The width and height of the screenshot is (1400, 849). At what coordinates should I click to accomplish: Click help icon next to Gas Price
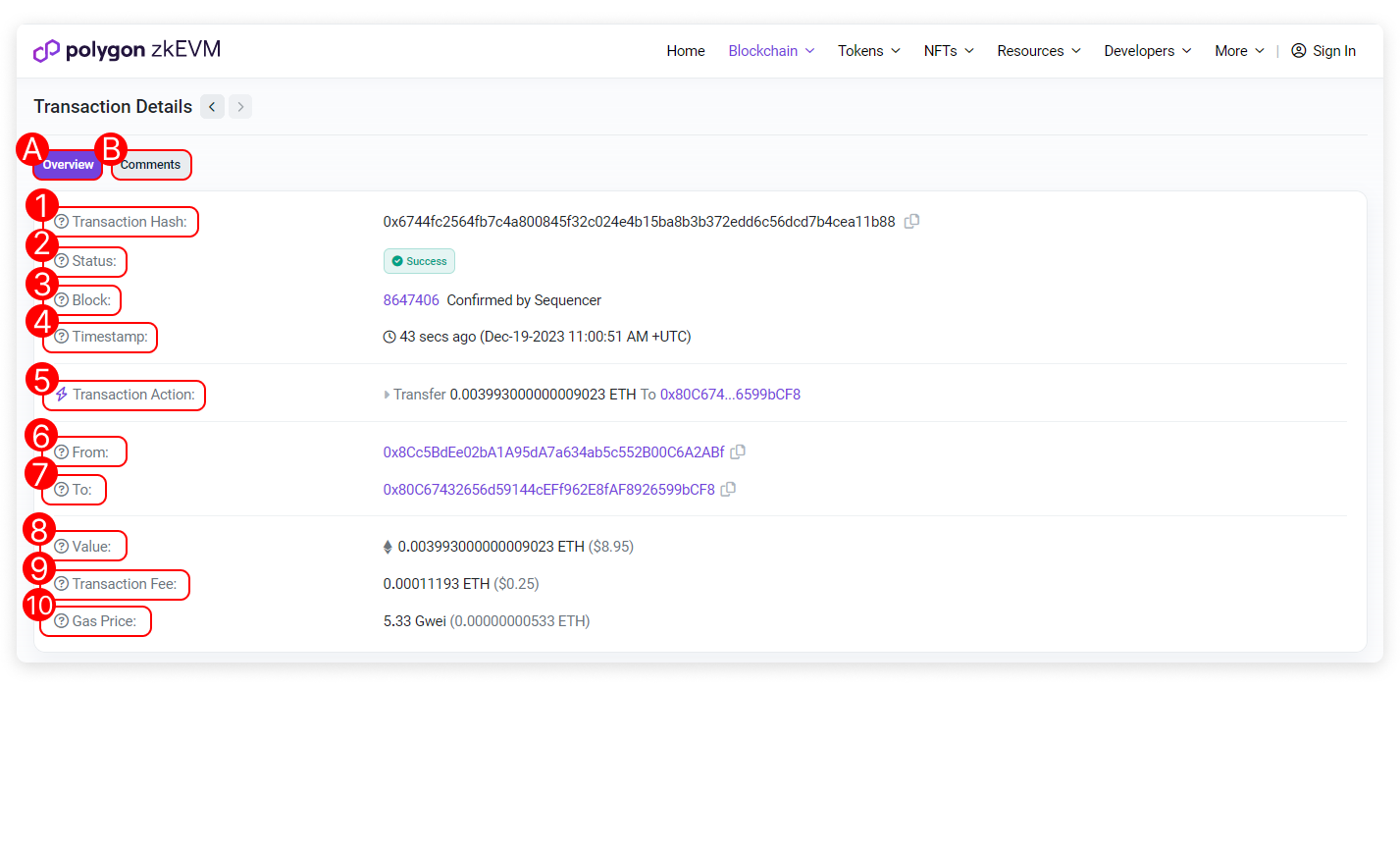(62, 621)
